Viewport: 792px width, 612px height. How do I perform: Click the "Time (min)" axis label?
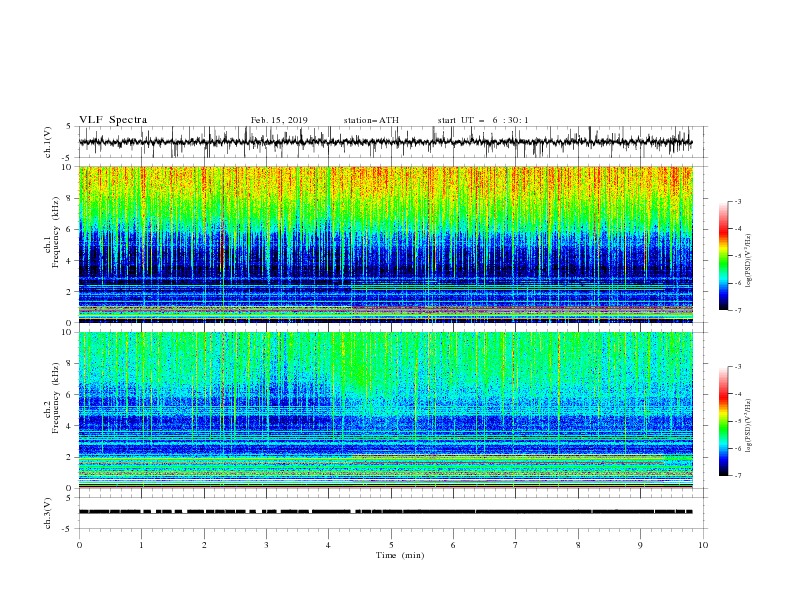(400, 555)
